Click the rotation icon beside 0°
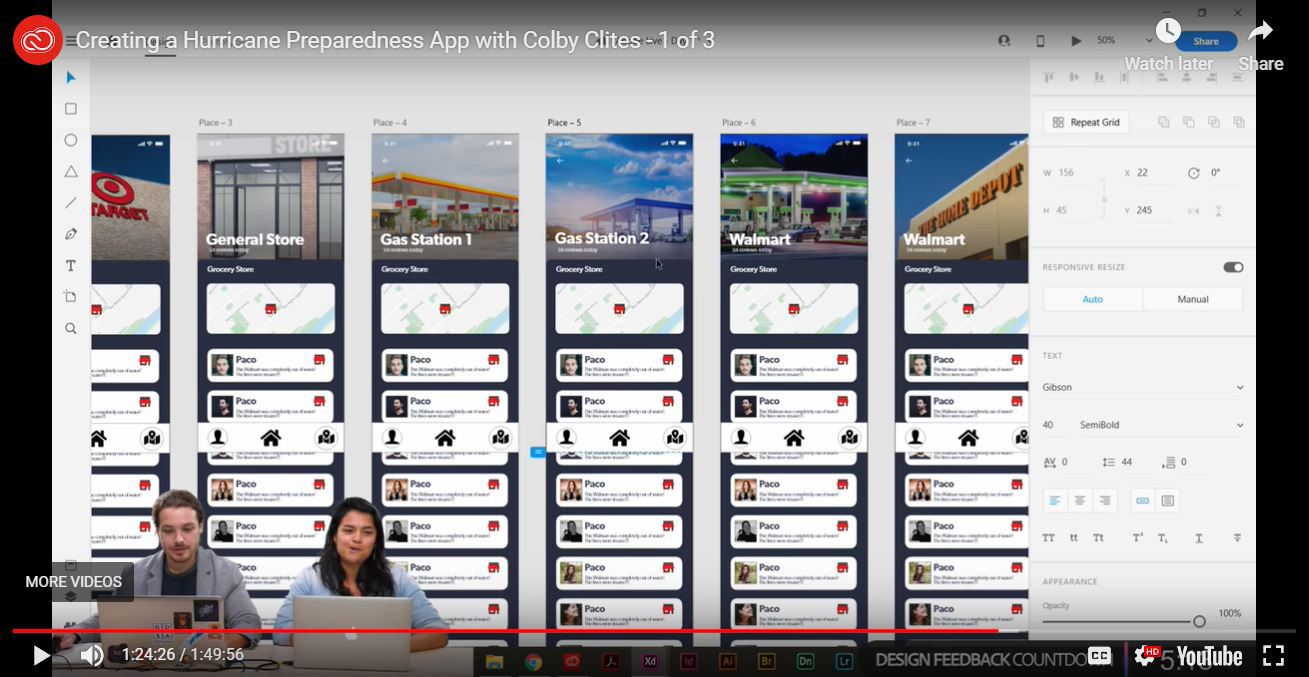 click(x=1193, y=173)
